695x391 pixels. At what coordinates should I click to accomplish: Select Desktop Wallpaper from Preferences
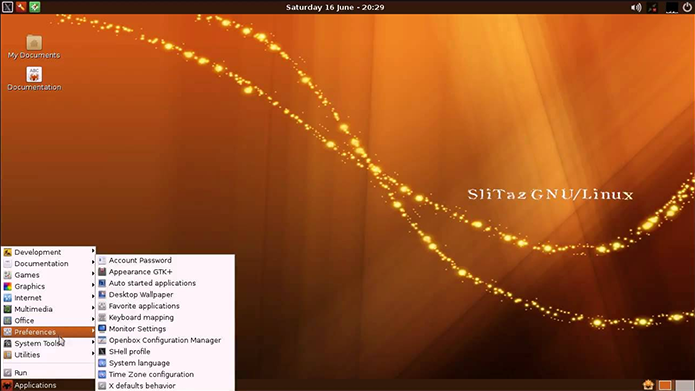coord(165,294)
